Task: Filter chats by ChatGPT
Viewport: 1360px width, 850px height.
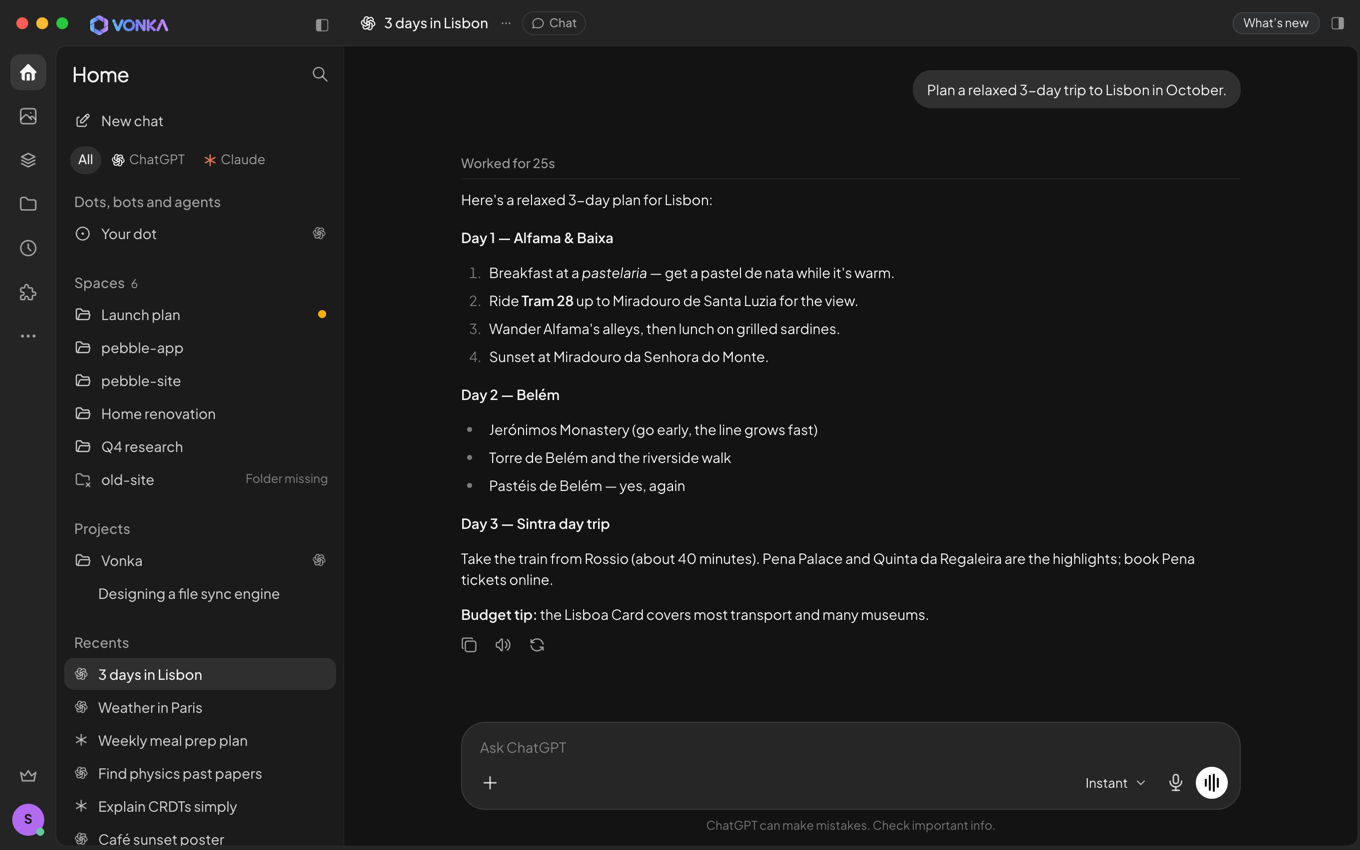Action: point(148,160)
